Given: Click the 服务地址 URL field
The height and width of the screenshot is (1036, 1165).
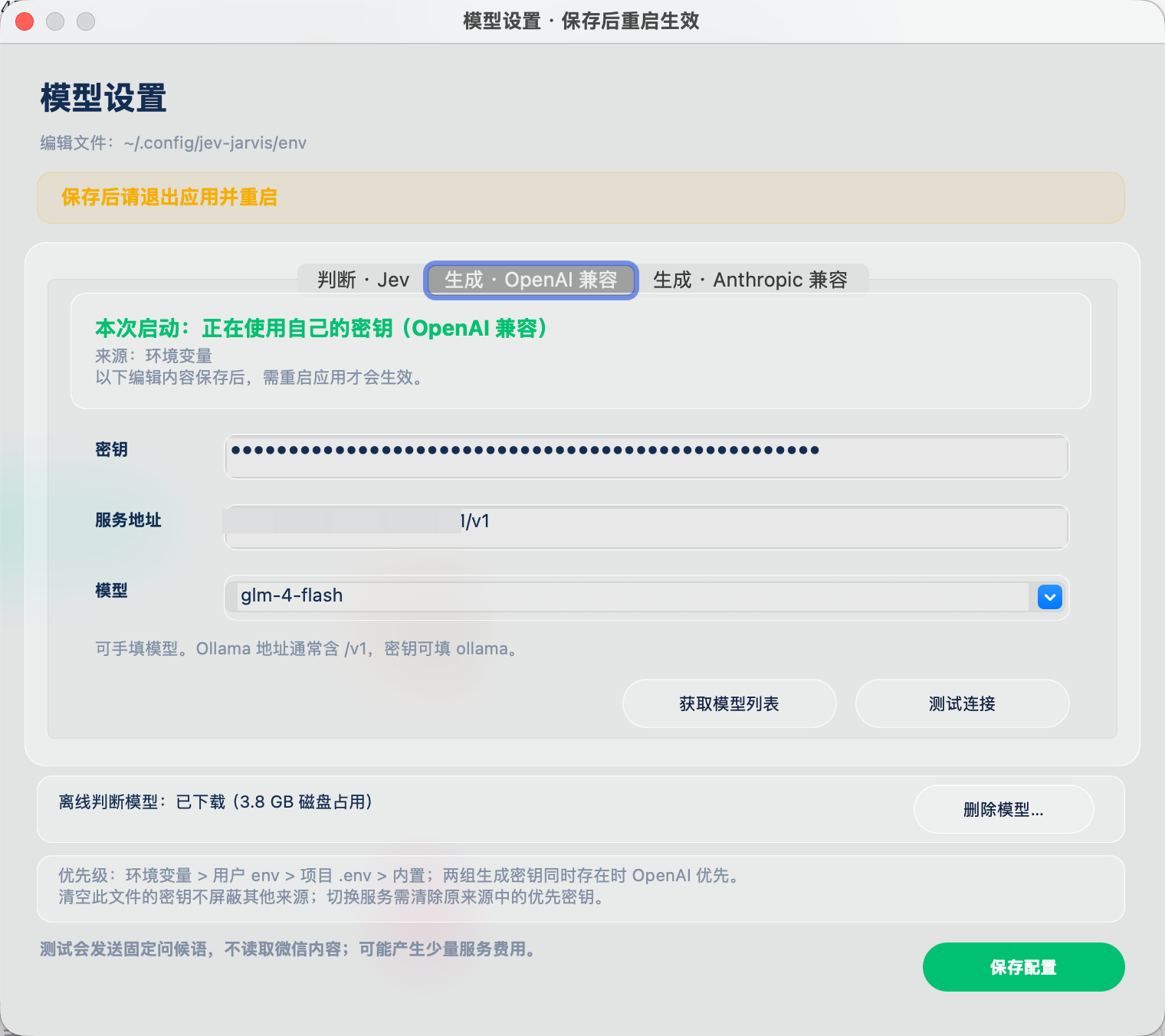Looking at the screenshot, I should click(646, 527).
